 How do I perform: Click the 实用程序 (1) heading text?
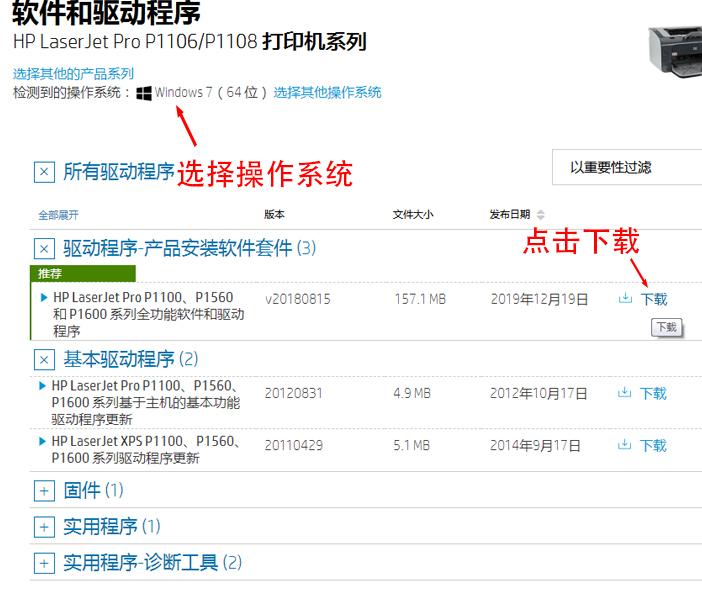(111, 527)
